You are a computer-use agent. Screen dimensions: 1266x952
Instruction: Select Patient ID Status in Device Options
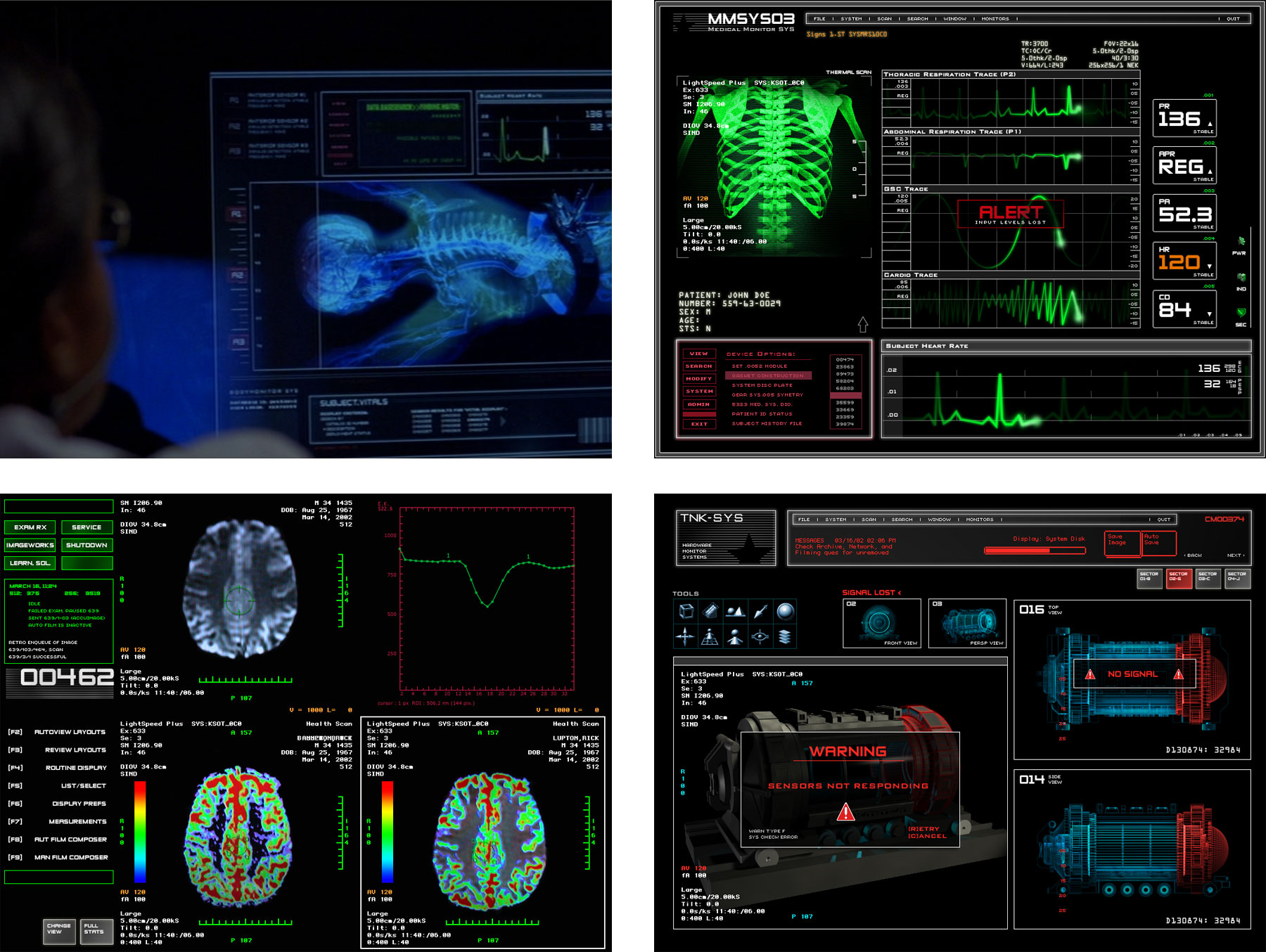(762, 413)
